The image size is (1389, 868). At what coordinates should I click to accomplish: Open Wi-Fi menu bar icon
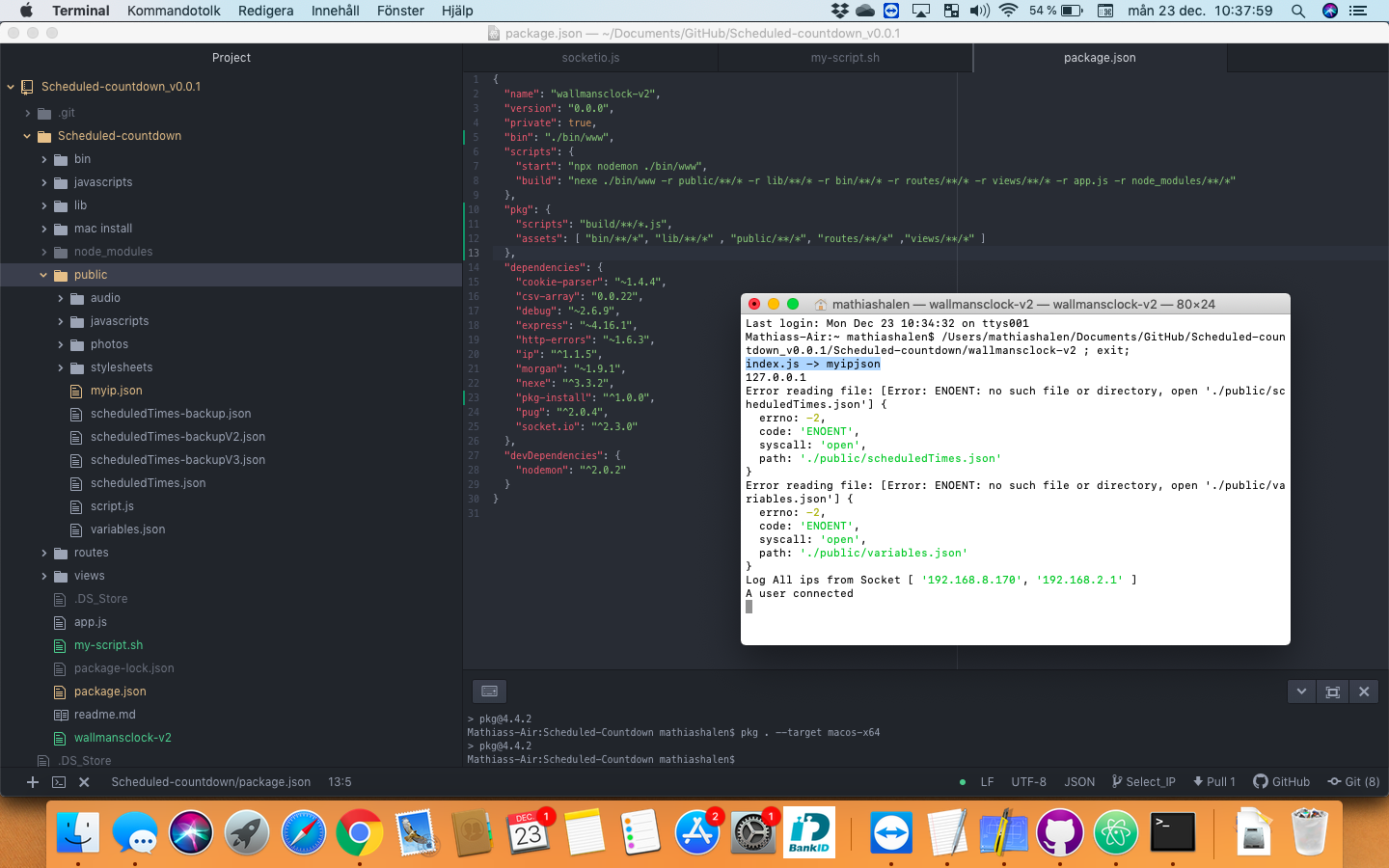coord(1009,11)
